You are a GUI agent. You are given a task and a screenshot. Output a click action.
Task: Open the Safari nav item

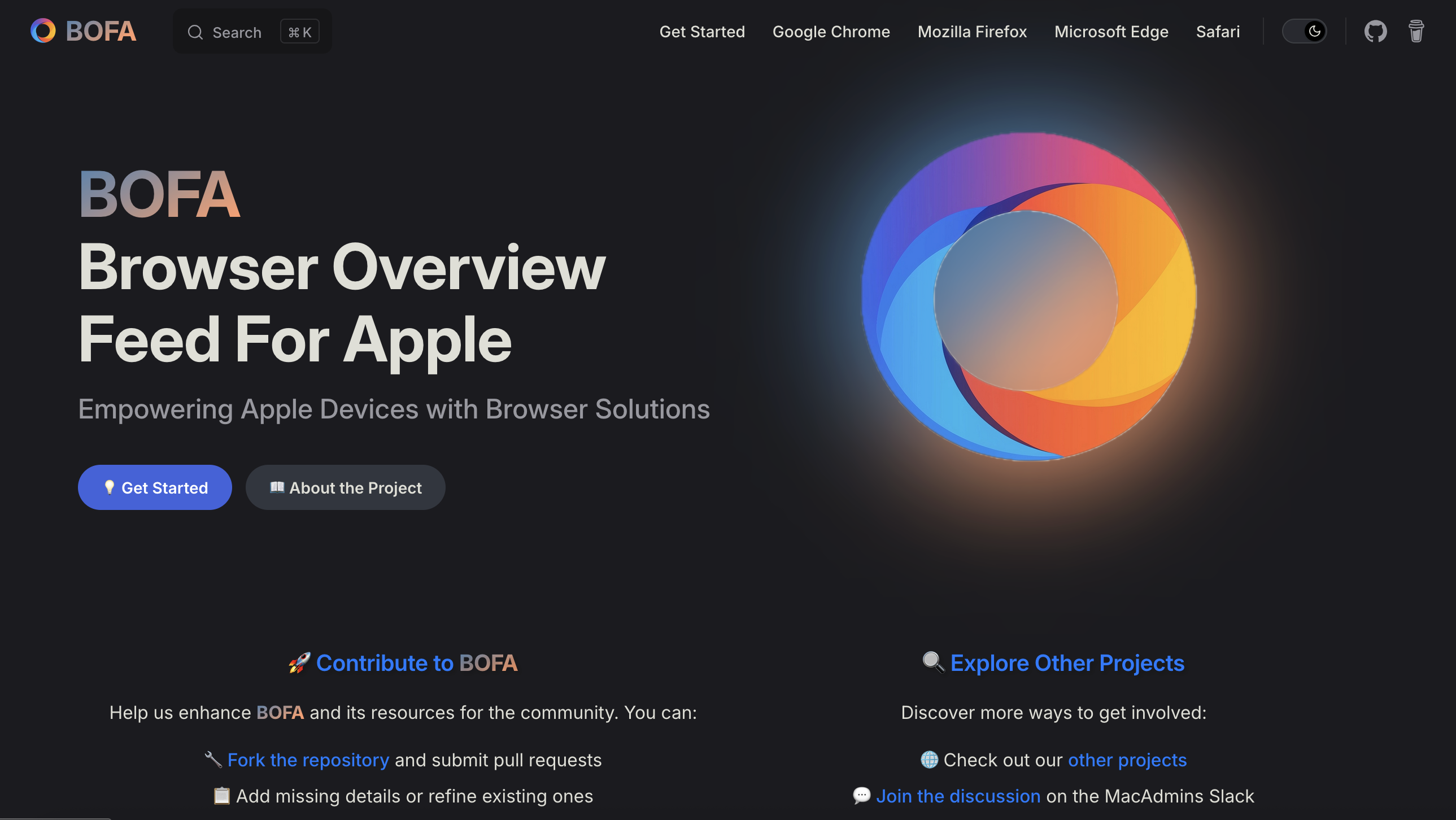(1218, 32)
